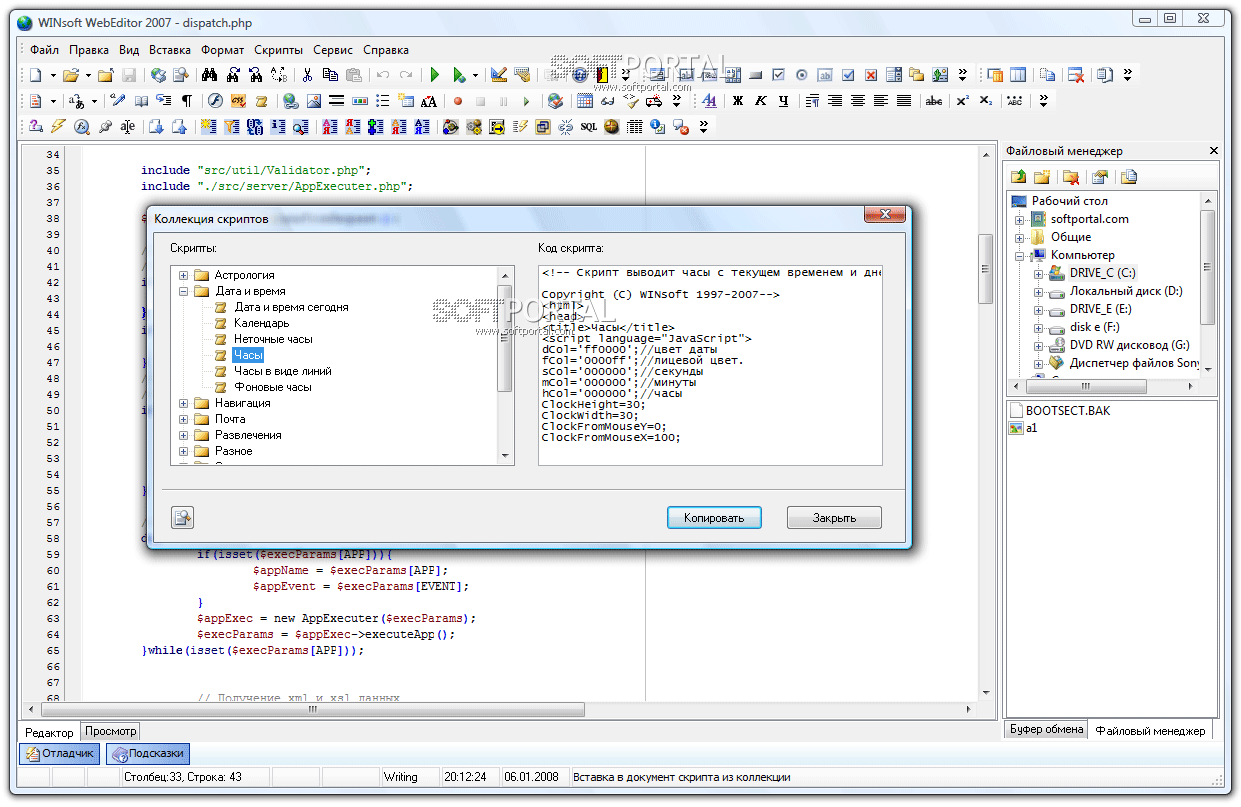
Task: Click the justify text alignment icon
Action: (904, 101)
